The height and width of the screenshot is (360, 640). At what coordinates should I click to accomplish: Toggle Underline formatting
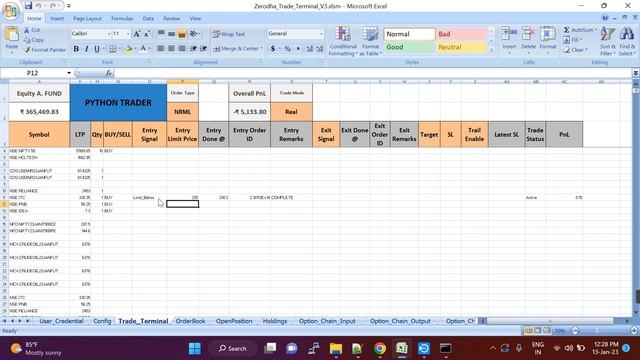pyautogui.click(x=97, y=49)
